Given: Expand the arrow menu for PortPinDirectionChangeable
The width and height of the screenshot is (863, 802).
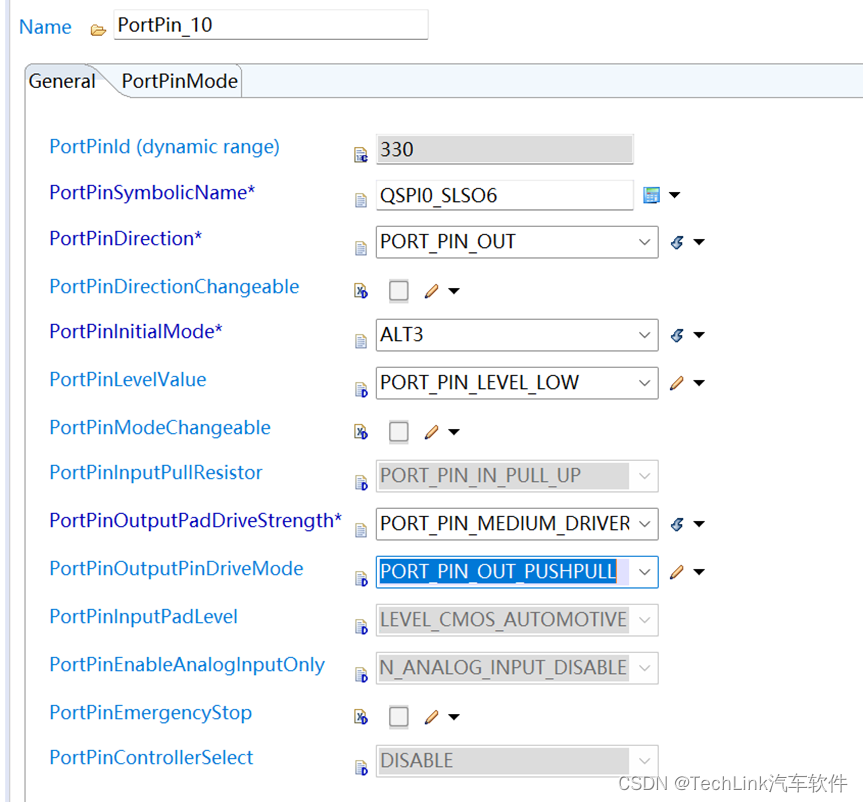Looking at the screenshot, I should coord(454,291).
